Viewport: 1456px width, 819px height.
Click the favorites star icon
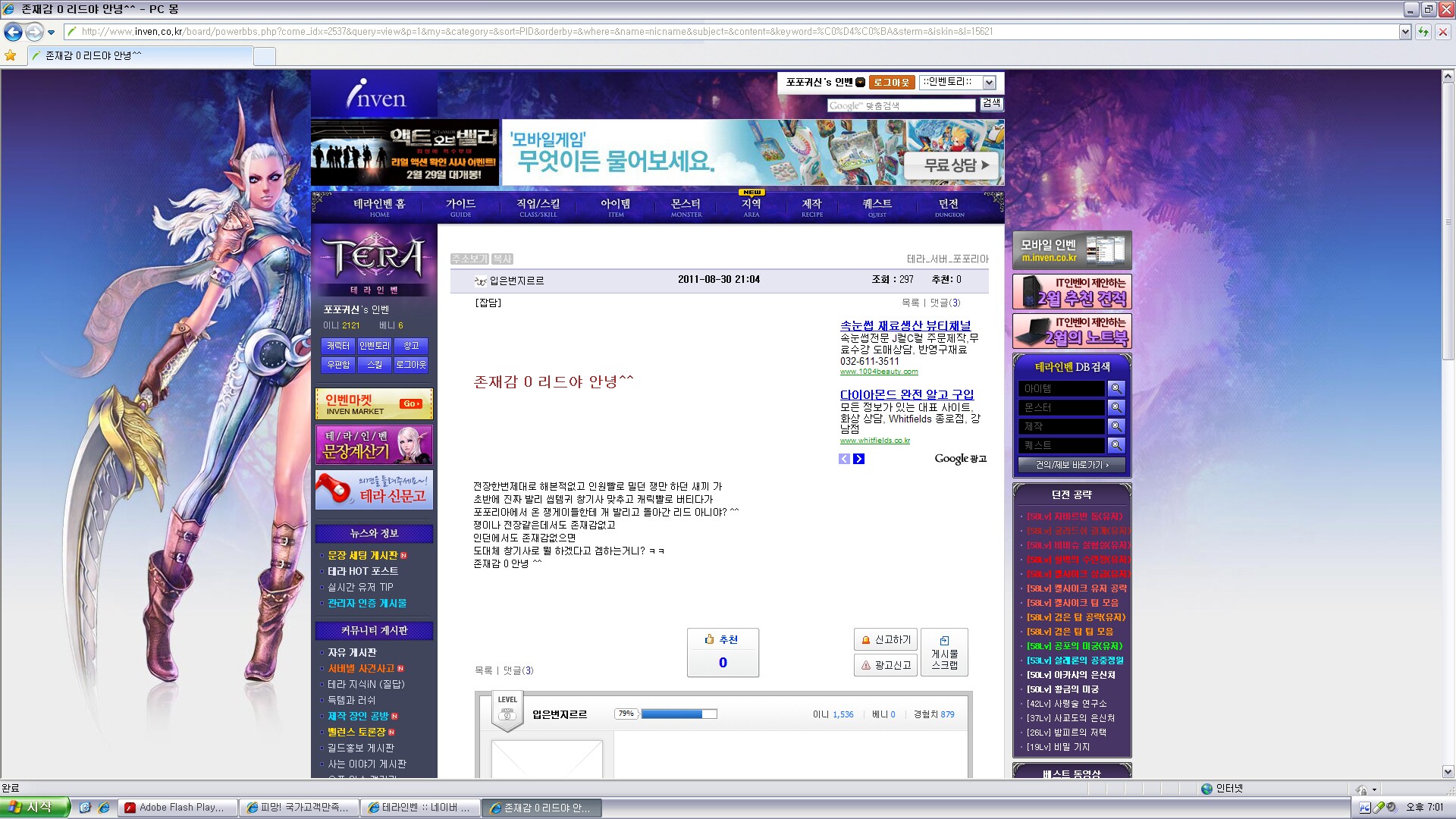(11, 55)
